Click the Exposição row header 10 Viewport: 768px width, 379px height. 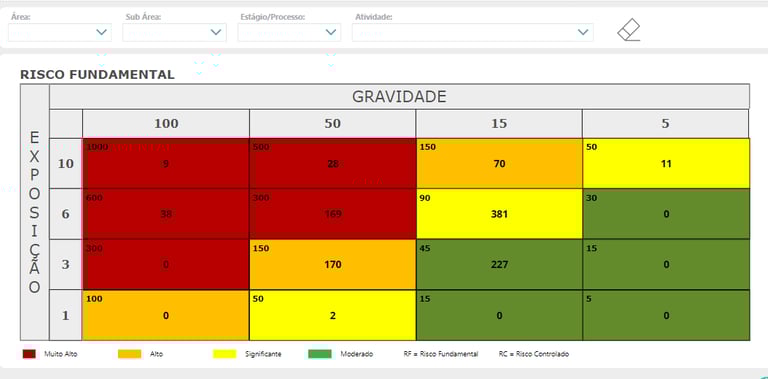coord(66,164)
